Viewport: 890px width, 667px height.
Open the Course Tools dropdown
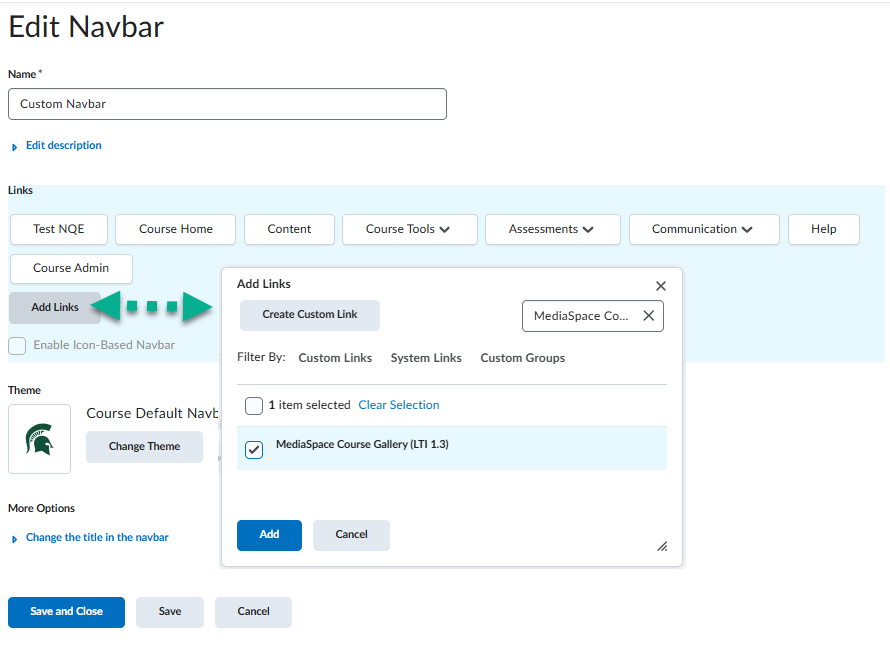coord(407,229)
